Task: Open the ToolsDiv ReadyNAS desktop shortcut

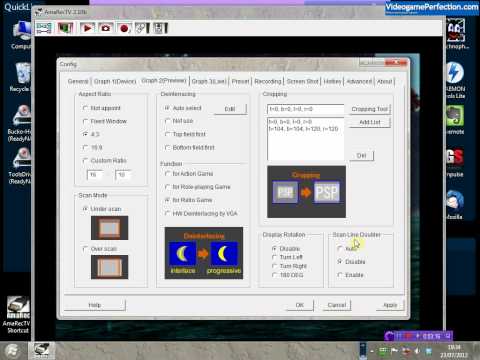Action: (21, 166)
